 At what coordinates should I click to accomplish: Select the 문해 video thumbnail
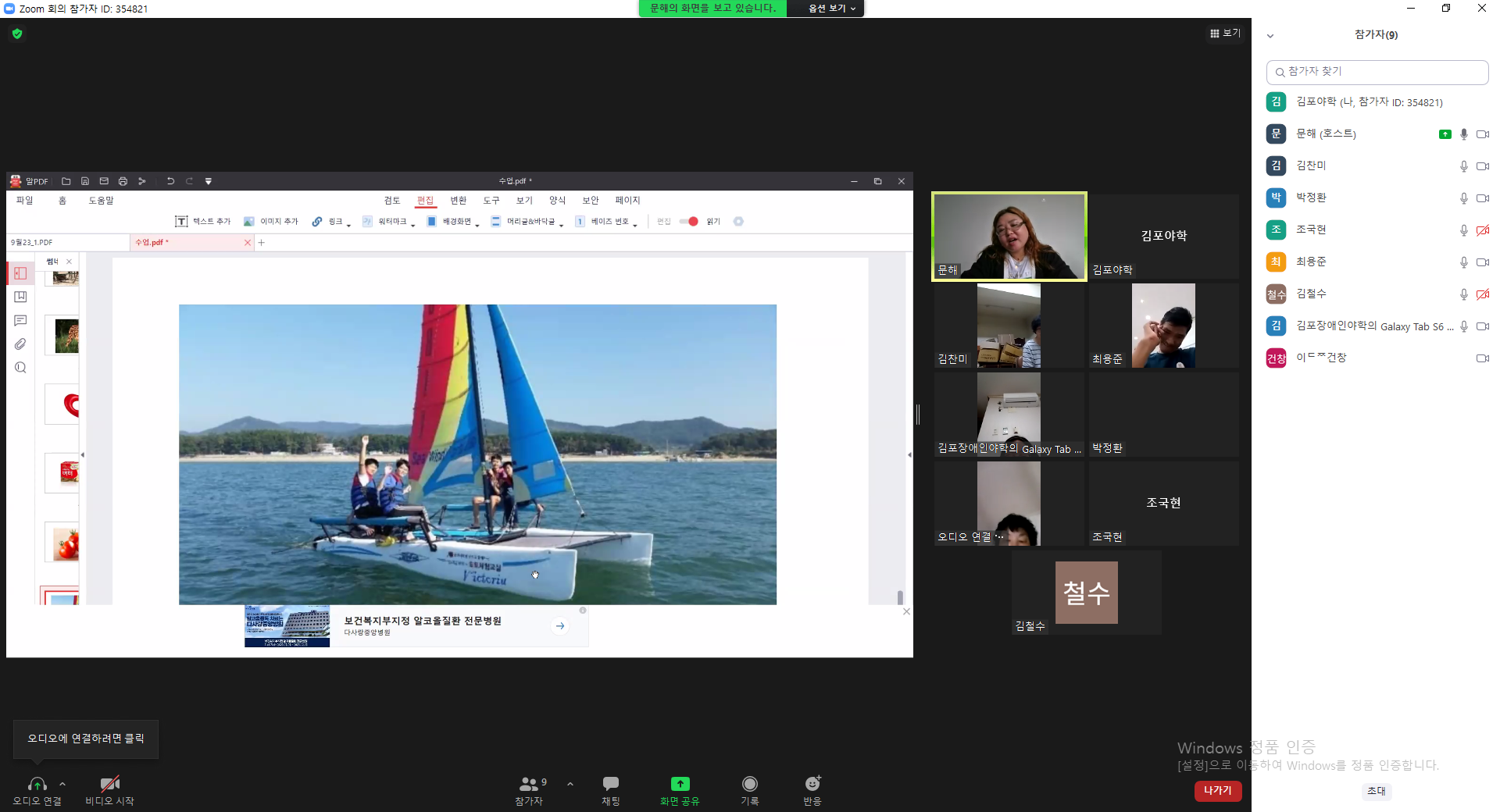[x=1009, y=237]
